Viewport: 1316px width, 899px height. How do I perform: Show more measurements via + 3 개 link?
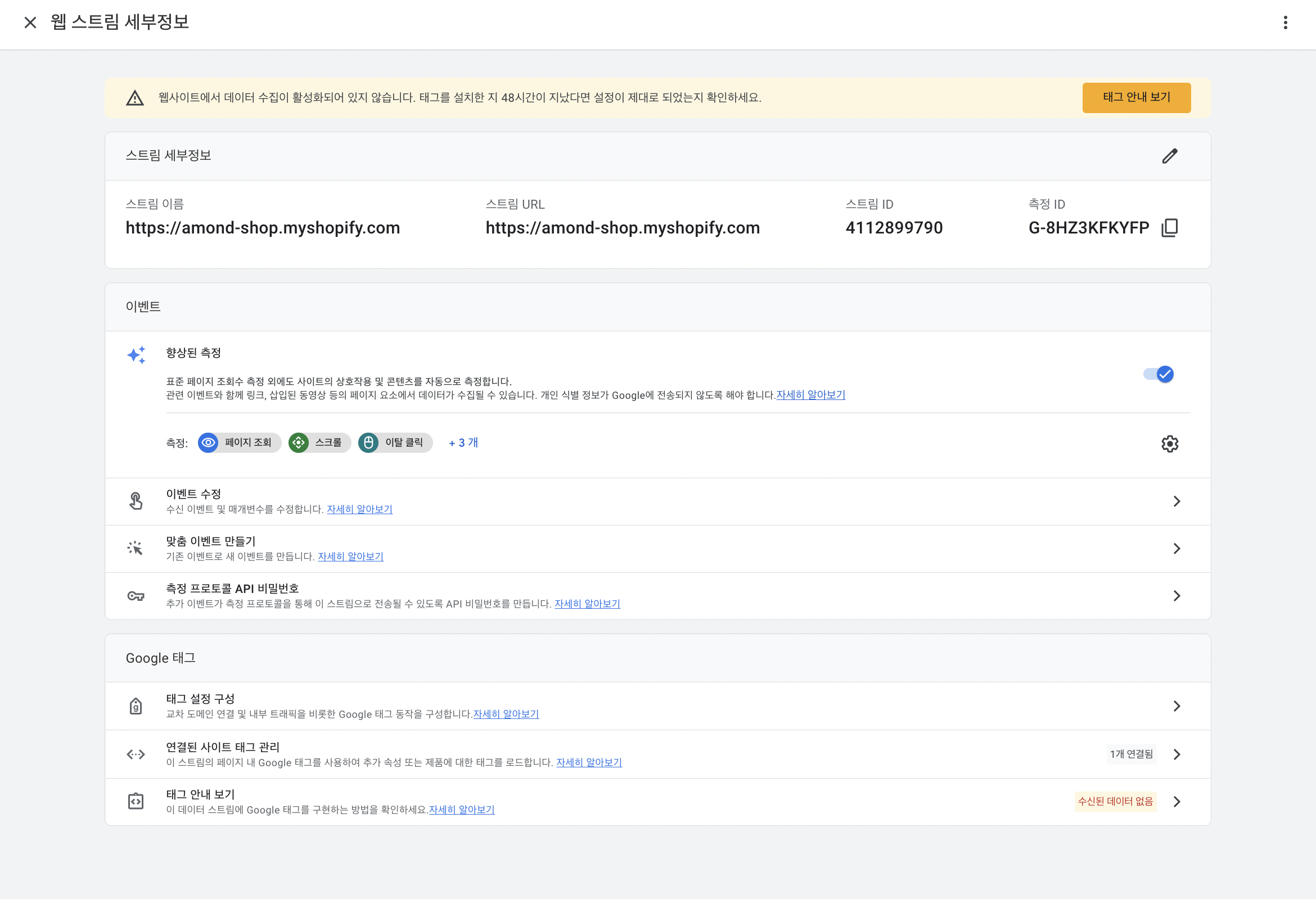click(x=463, y=443)
